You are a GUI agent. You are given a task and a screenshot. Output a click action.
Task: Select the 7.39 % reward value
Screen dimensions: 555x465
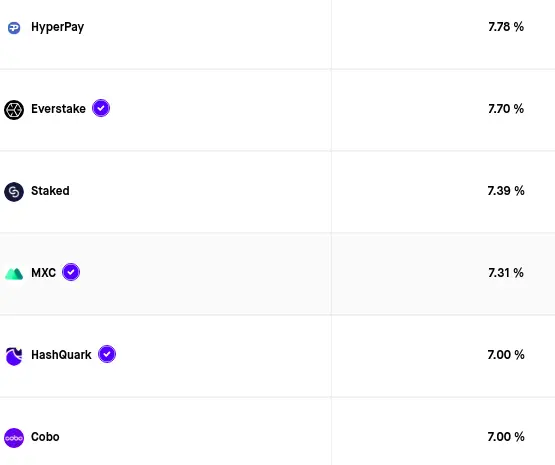coord(506,191)
